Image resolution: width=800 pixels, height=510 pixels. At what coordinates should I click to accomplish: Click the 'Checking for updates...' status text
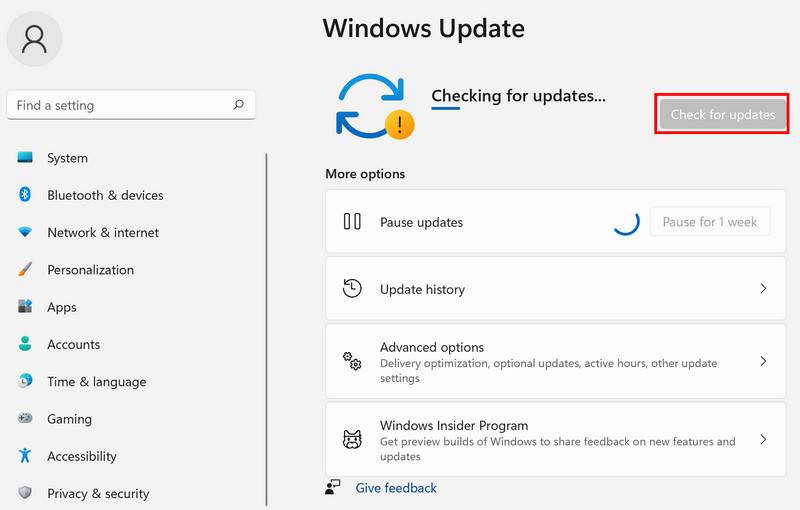pyautogui.click(x=518, y=95)
